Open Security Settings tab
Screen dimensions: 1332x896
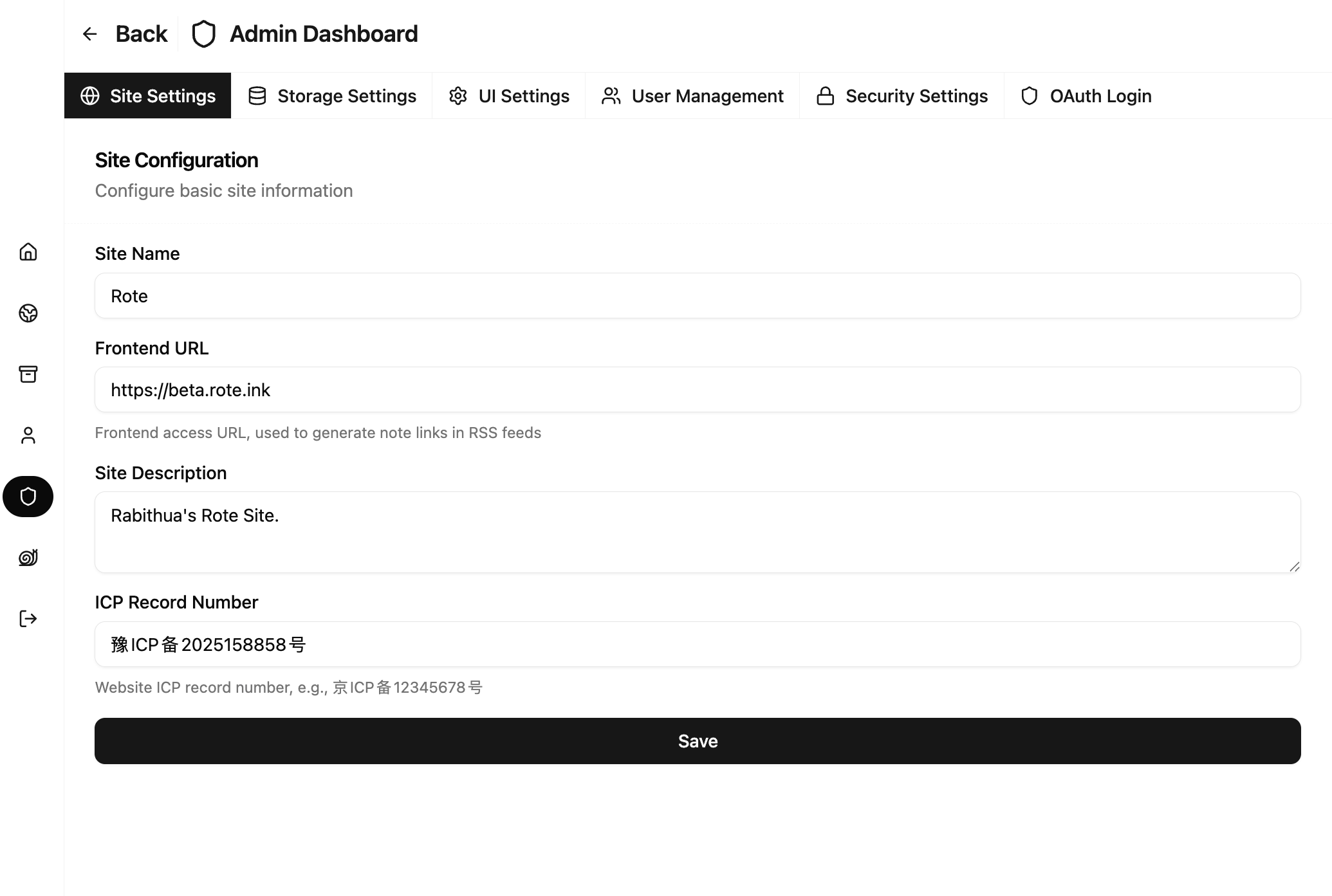coord(902,96)
